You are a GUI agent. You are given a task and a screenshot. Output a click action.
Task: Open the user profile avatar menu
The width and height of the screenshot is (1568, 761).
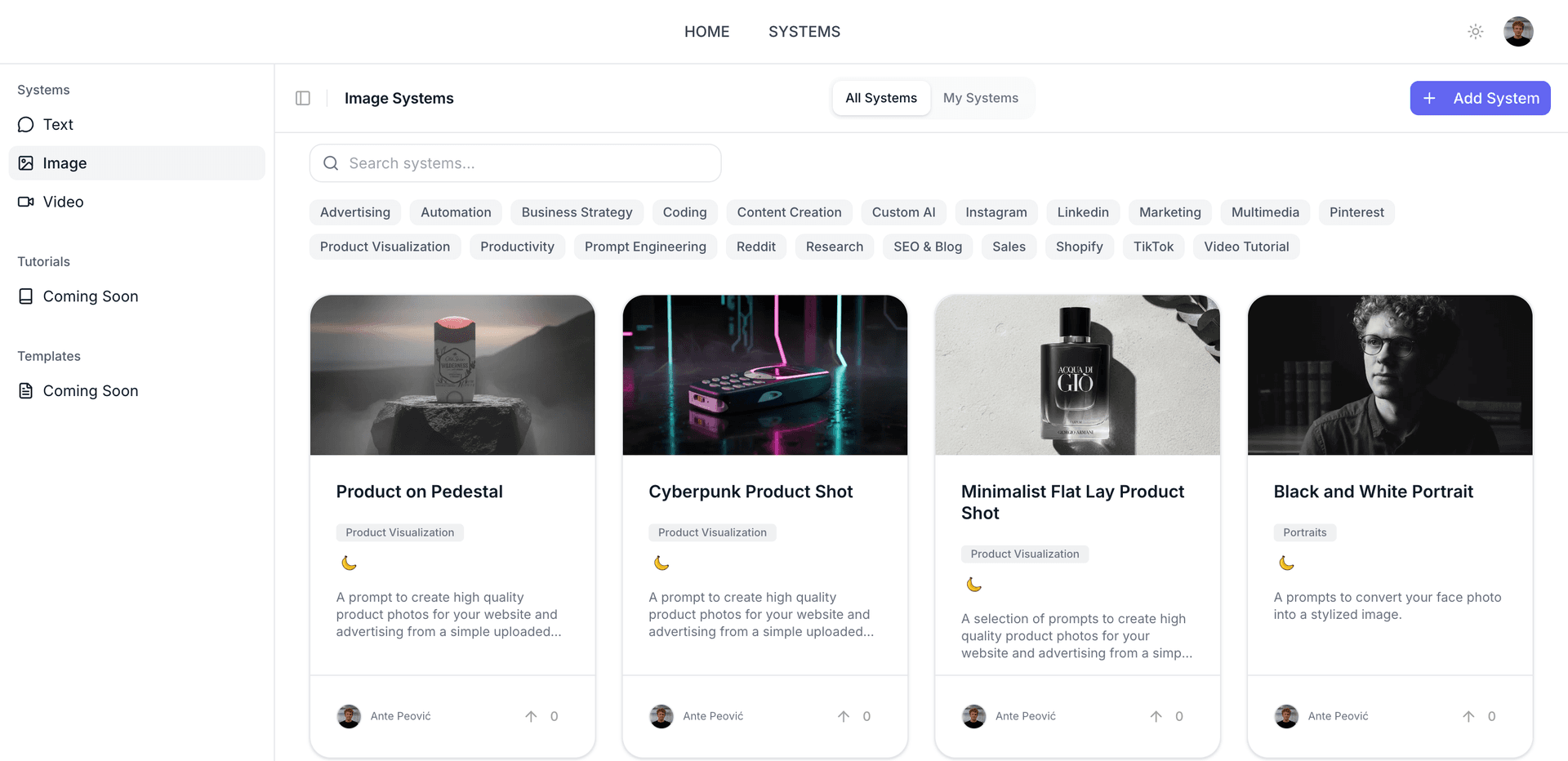tap(1517, 32)
